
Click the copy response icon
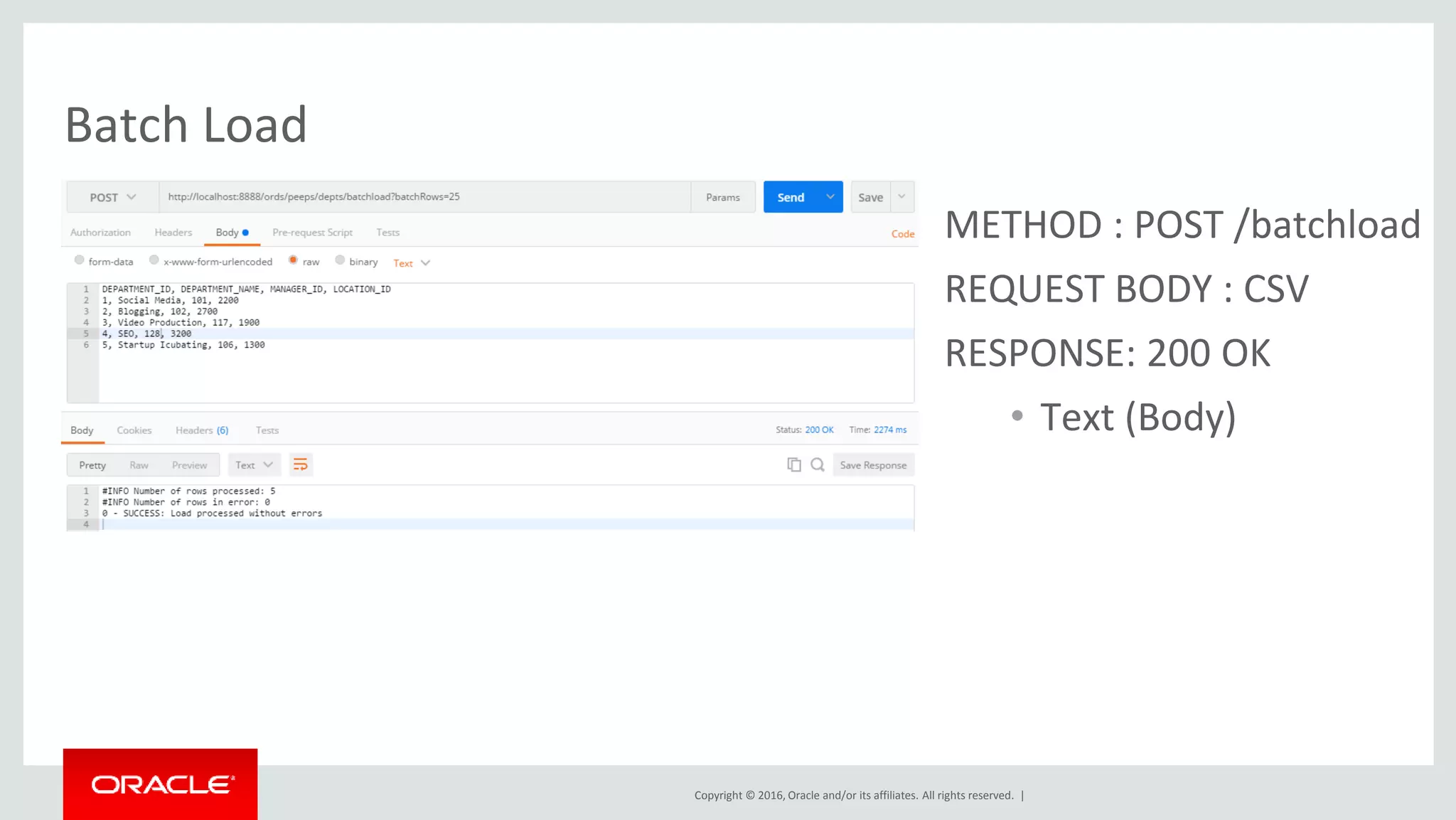coord(794,464)
